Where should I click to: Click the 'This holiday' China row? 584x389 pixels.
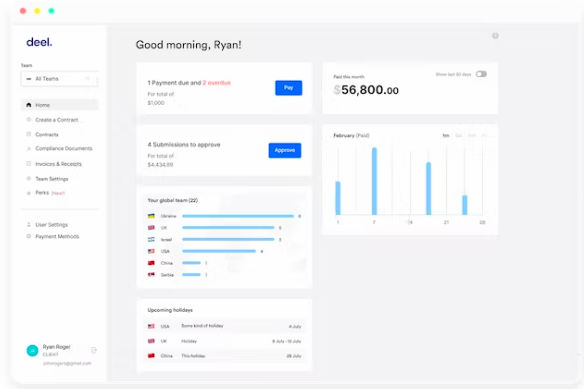tap(224, 356)
